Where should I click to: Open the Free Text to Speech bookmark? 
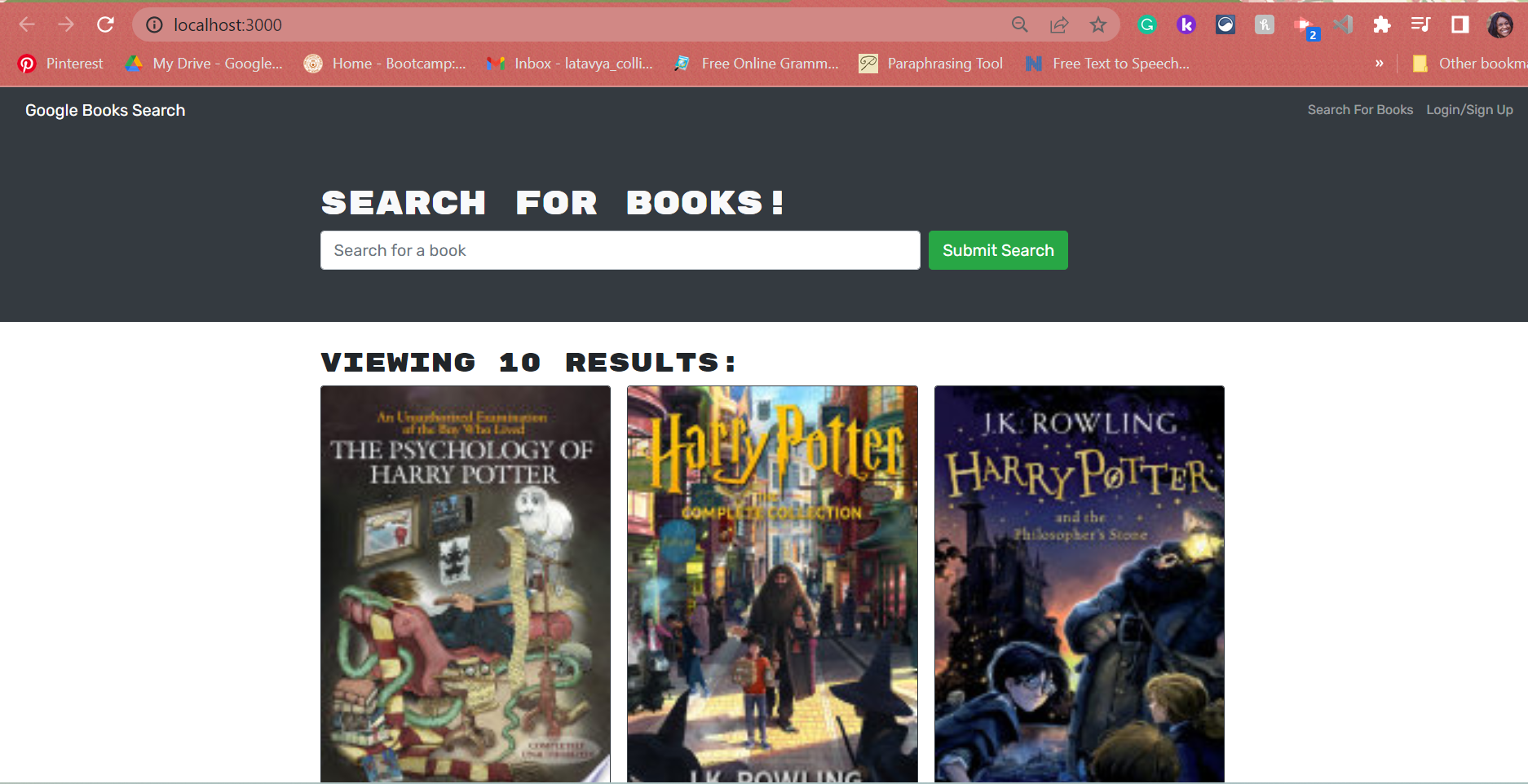coord(1107,64)
